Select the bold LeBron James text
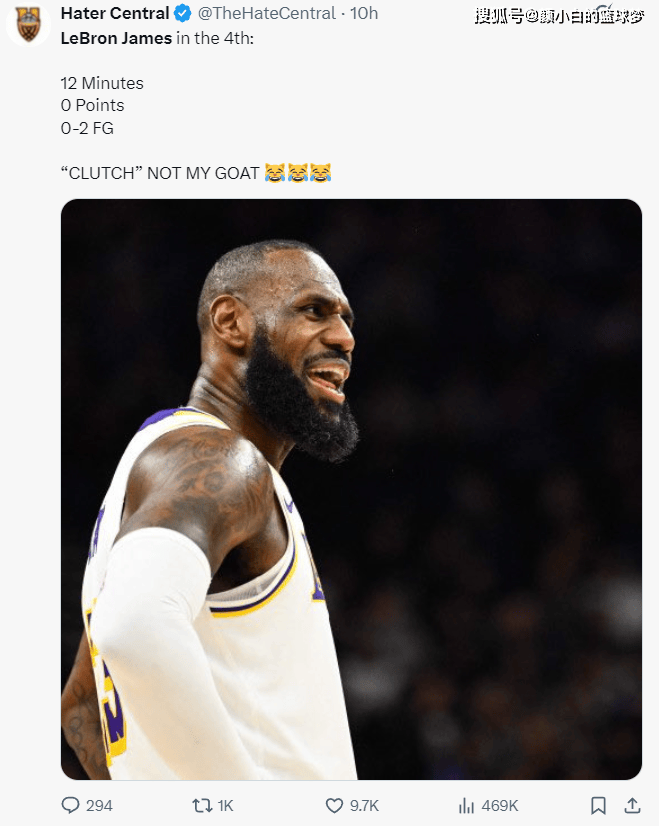Screen dimensions: 659x826 pyautogui.click(x=116, y=38)
